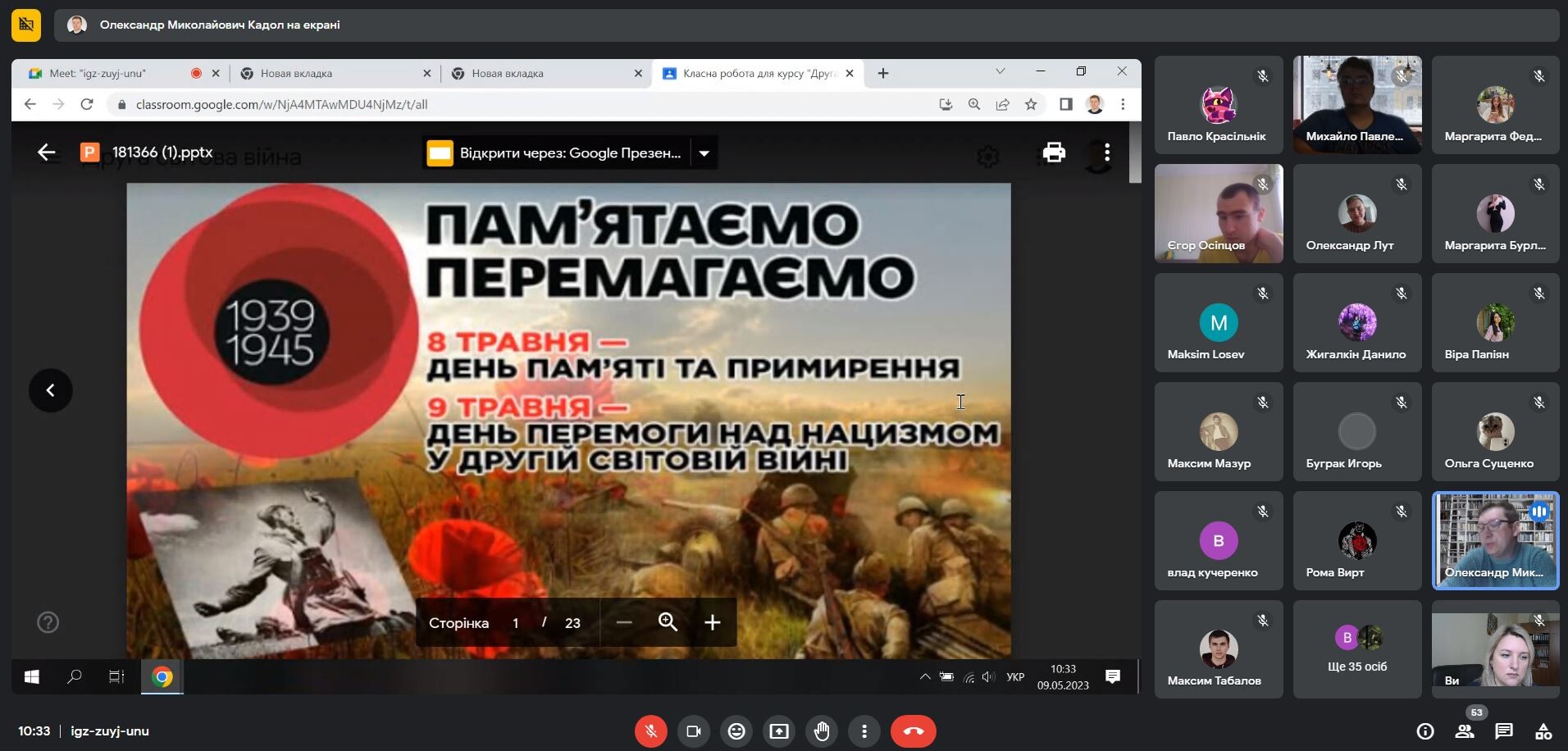Raise your hand in the meeting
Viewport: 1568px width, 751px height.
822,731
